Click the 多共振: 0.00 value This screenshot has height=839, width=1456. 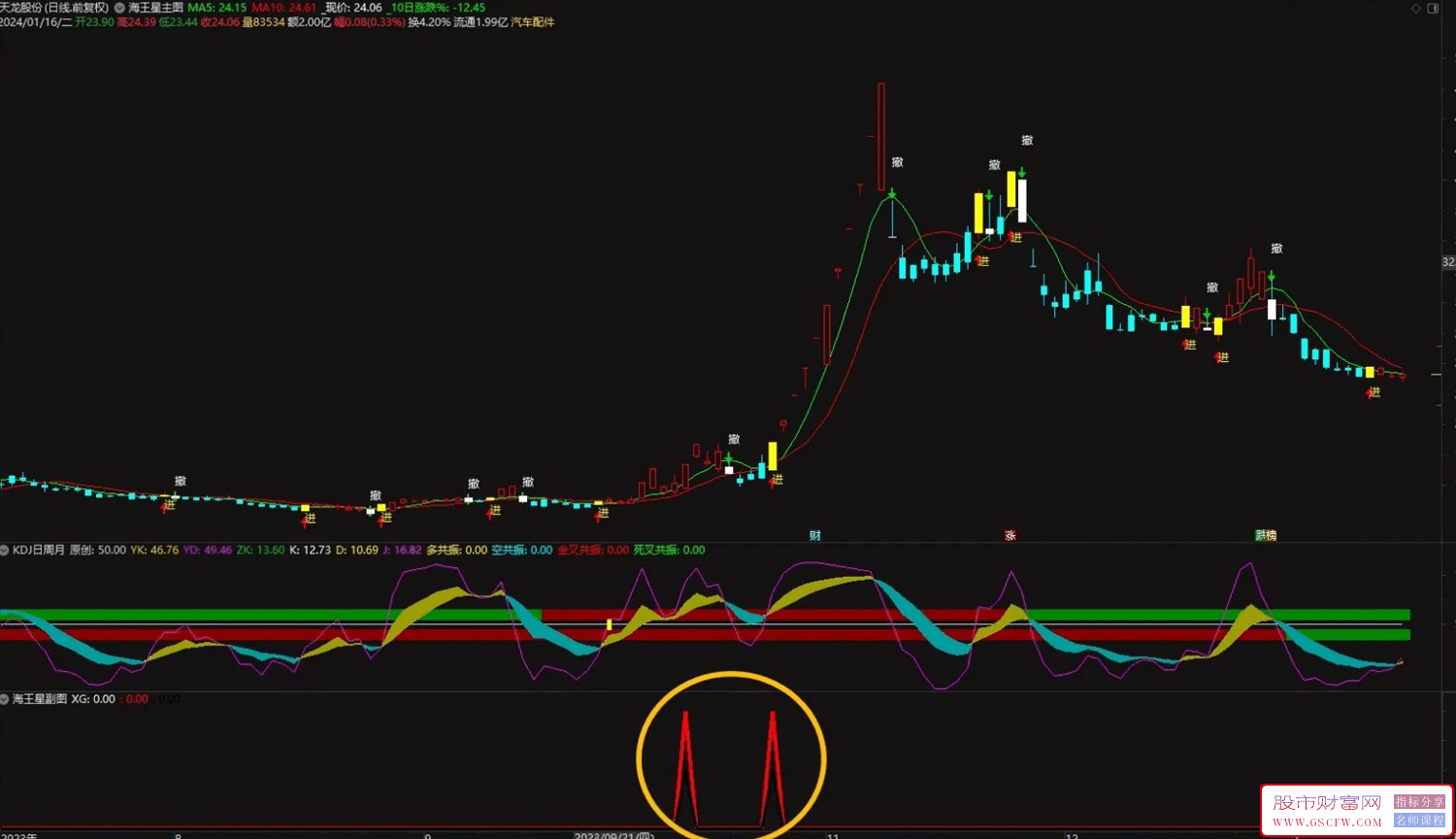tap(457, 550)
